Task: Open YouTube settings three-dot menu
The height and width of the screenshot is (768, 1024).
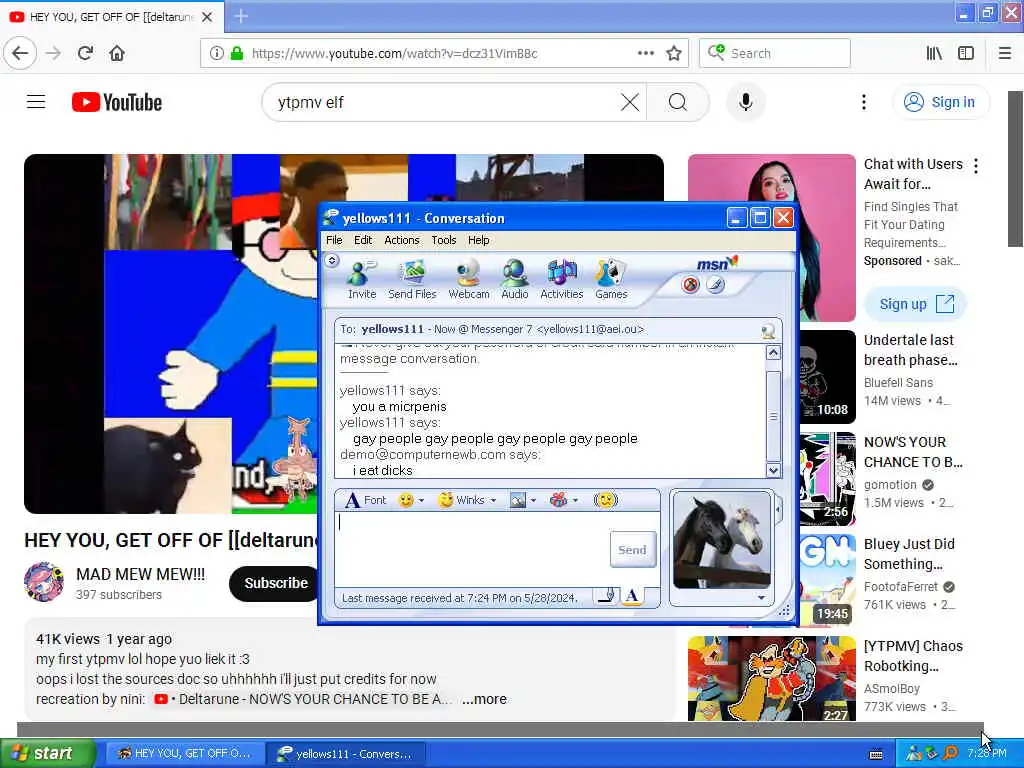Action: [863, 102]
